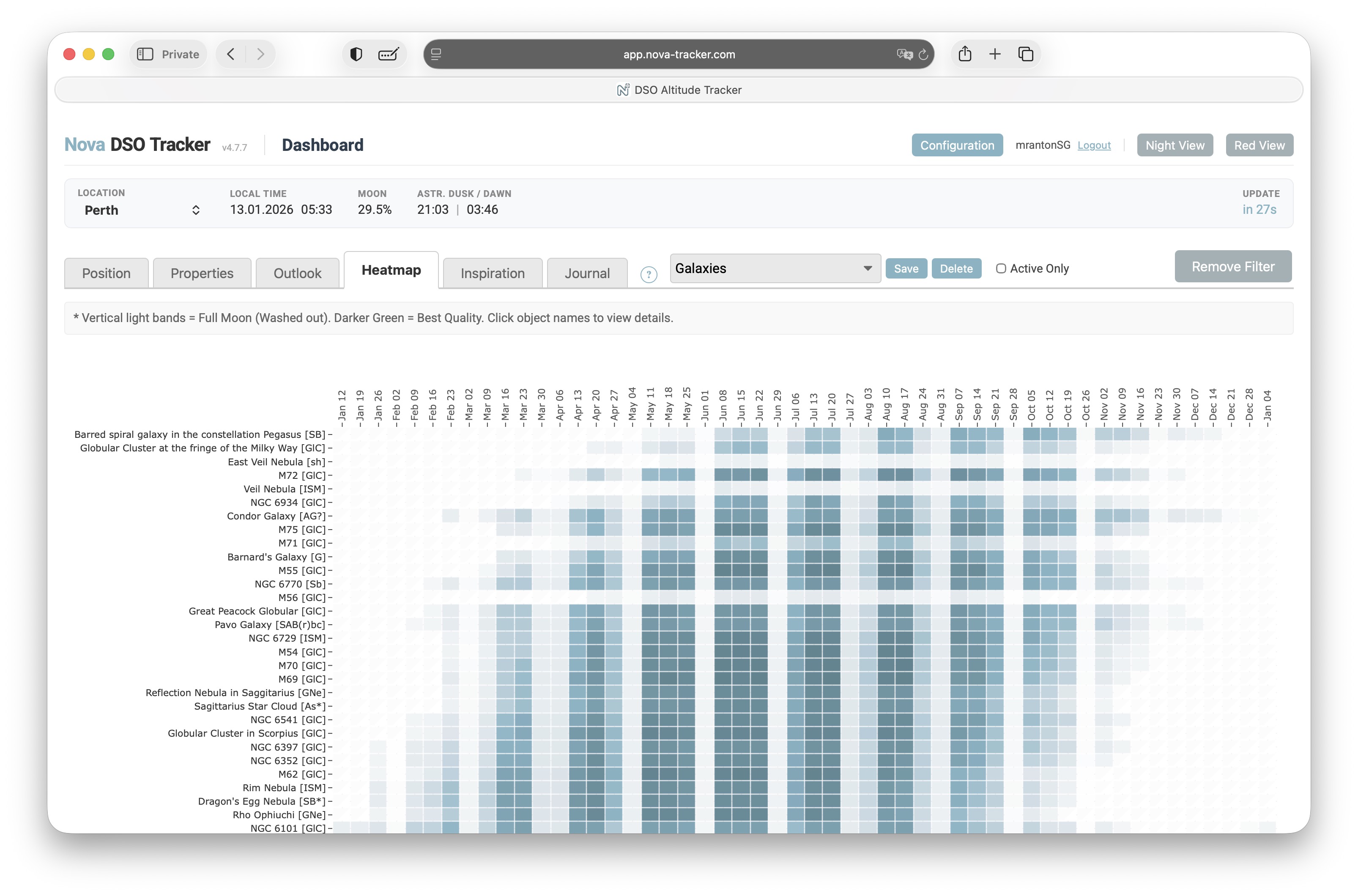This screenshot has width=1358, height=896.
Task: Click the Logout link
Action: [1094, 145]
